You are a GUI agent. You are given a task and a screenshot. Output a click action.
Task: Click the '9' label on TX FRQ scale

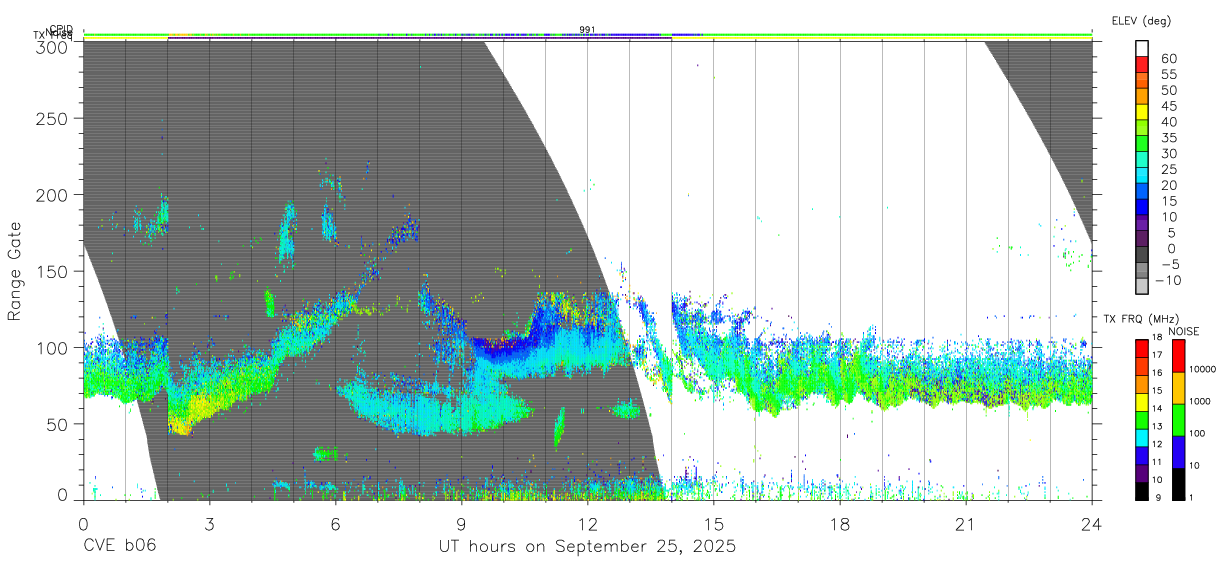(1160, 497)
